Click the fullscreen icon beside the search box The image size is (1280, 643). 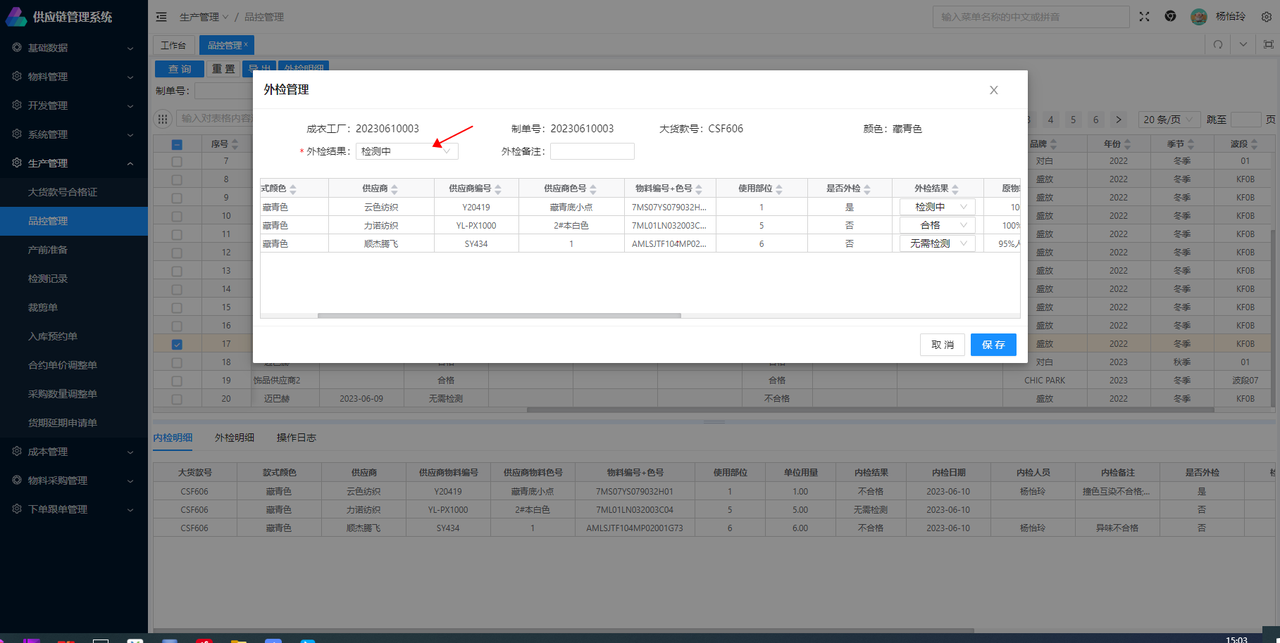pyautogui.click(x=1145, y=17)
